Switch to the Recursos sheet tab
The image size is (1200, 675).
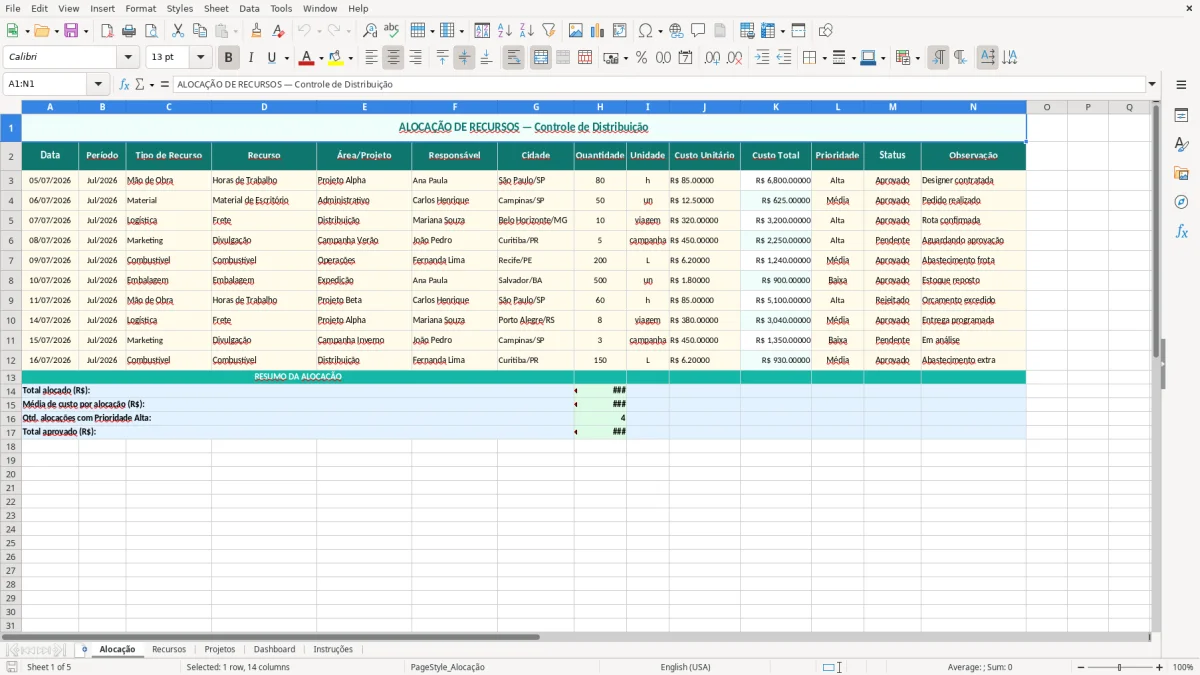click(169, 649)
